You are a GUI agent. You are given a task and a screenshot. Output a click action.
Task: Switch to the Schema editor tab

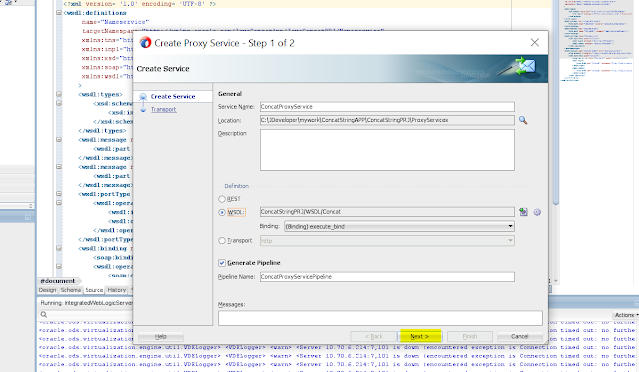point(71,290)
